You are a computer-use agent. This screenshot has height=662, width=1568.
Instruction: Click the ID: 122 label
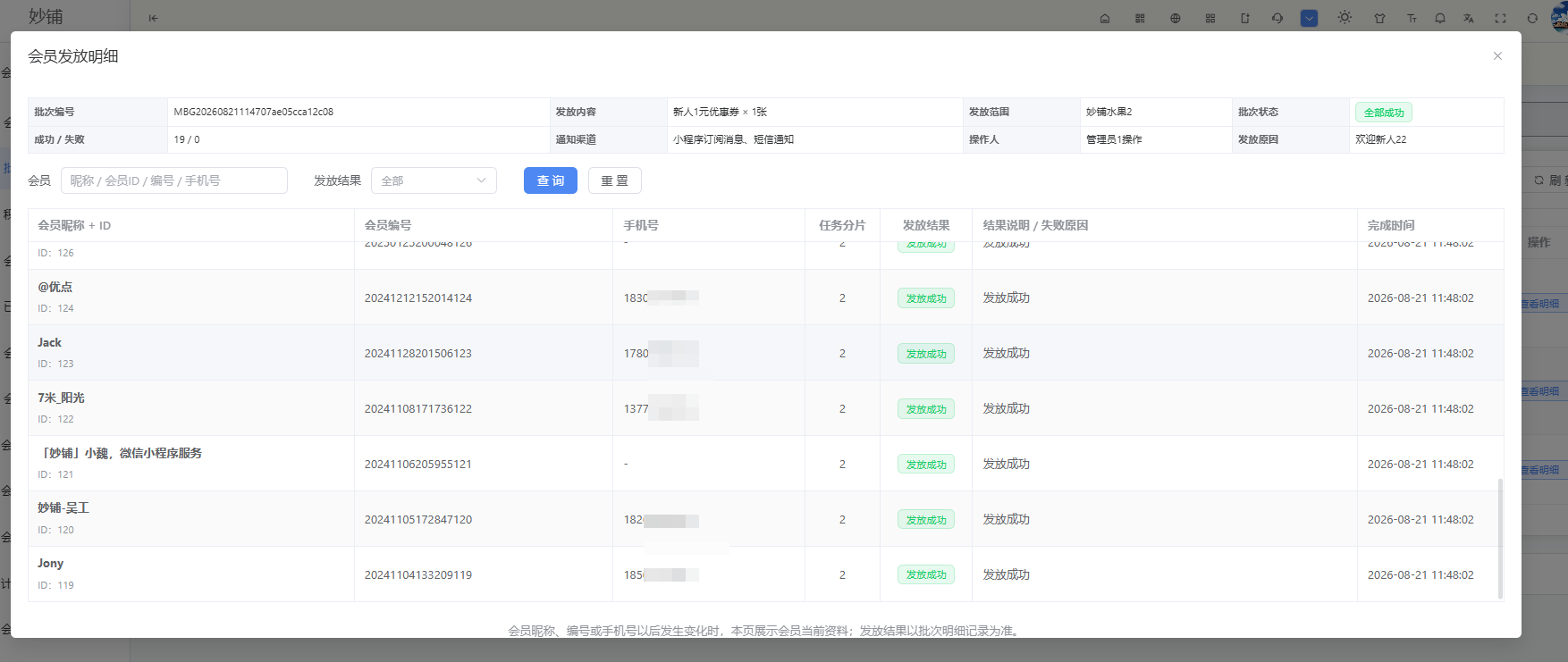(55, 419)
